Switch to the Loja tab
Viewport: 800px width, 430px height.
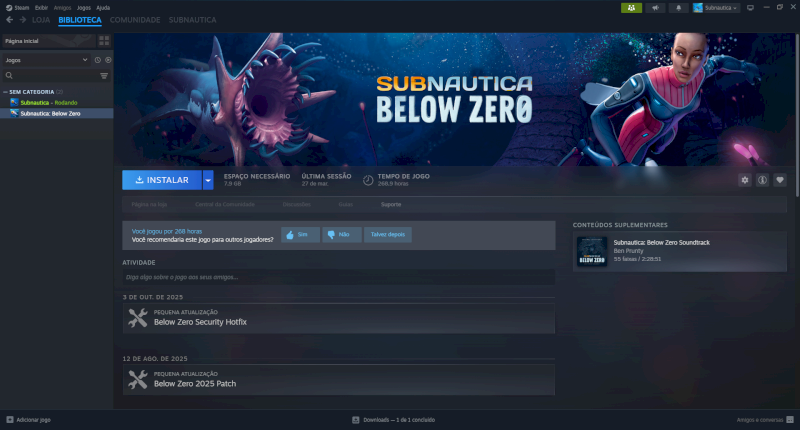coord(41,20)
